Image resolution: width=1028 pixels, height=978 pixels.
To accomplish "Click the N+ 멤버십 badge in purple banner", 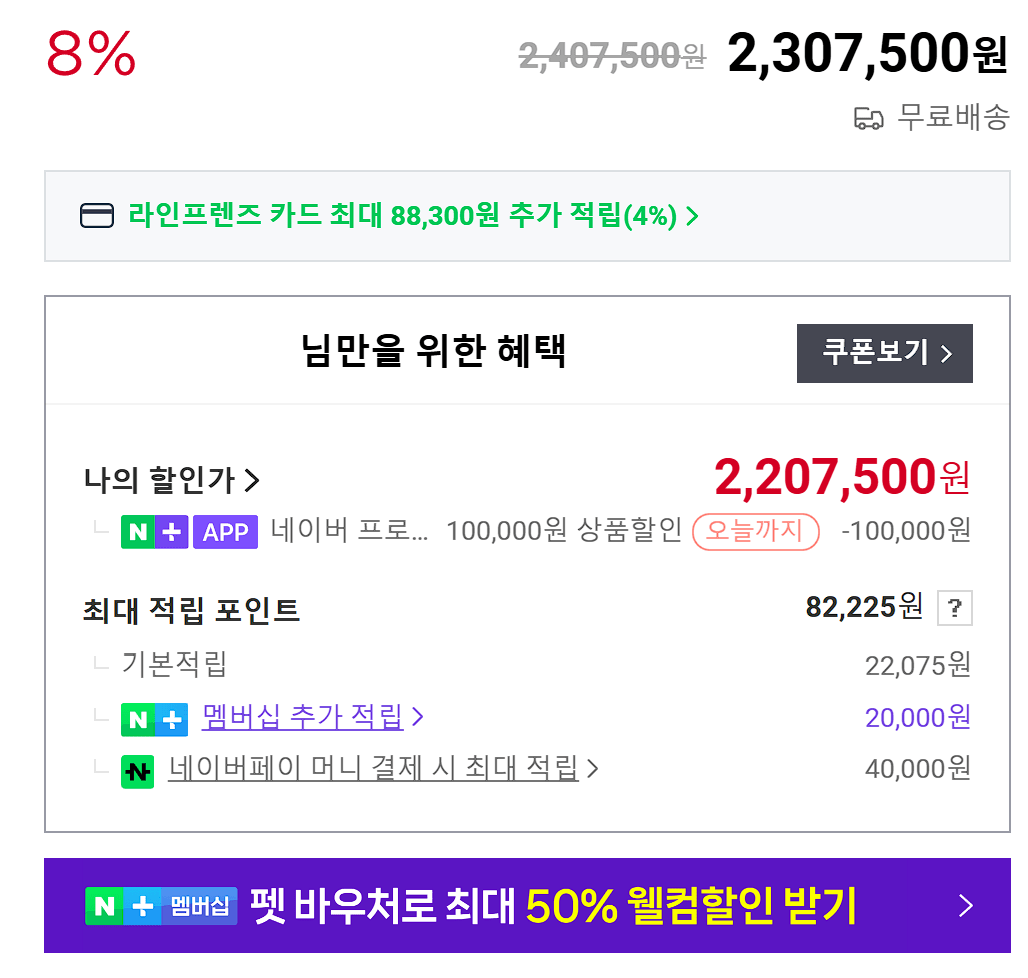I will point(161,905).
